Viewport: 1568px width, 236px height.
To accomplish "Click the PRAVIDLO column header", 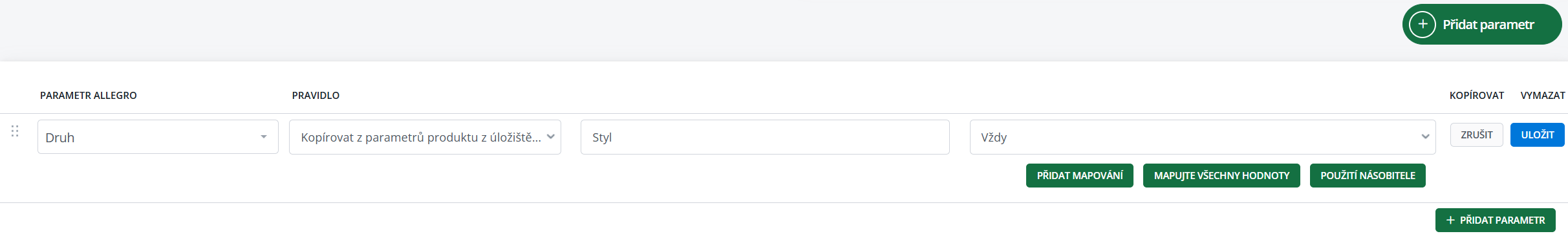I will point(316,95).
